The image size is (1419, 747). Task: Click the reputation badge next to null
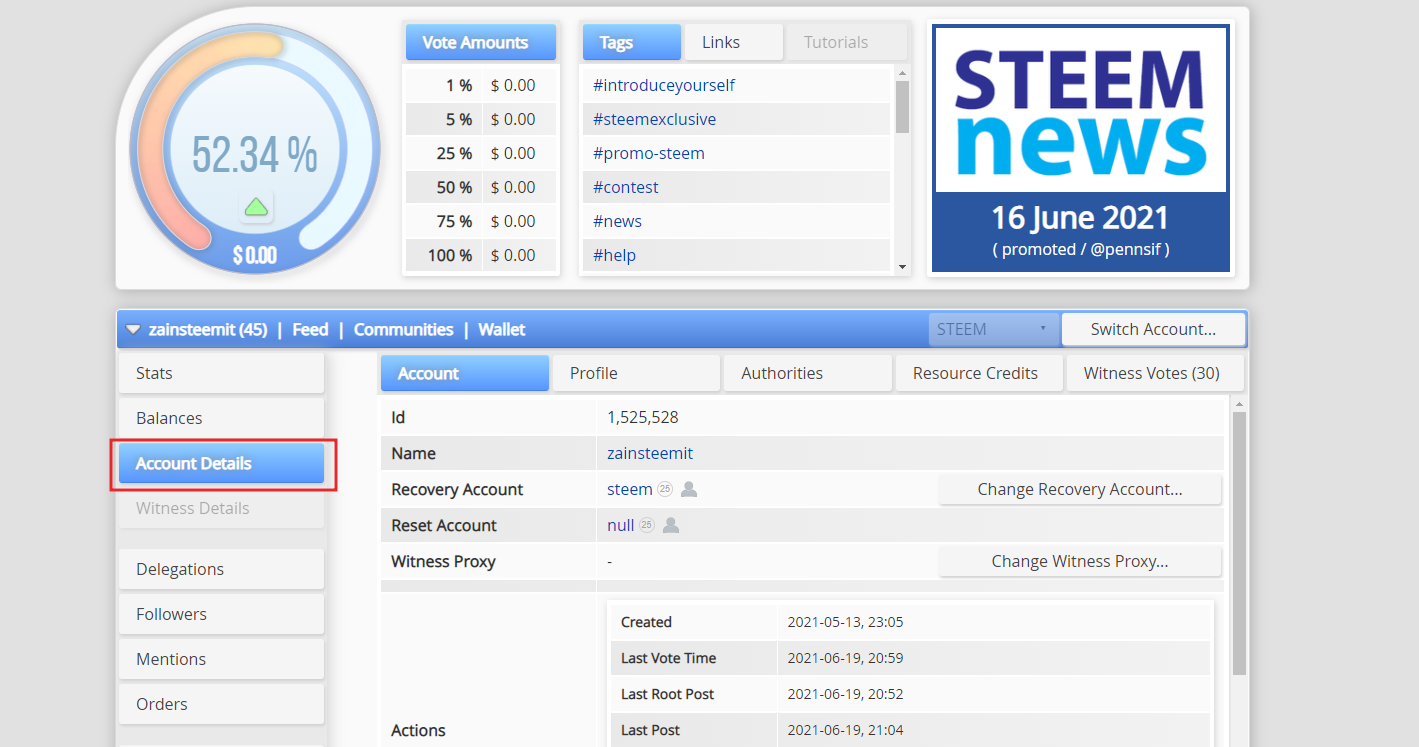tap(647, 525)
